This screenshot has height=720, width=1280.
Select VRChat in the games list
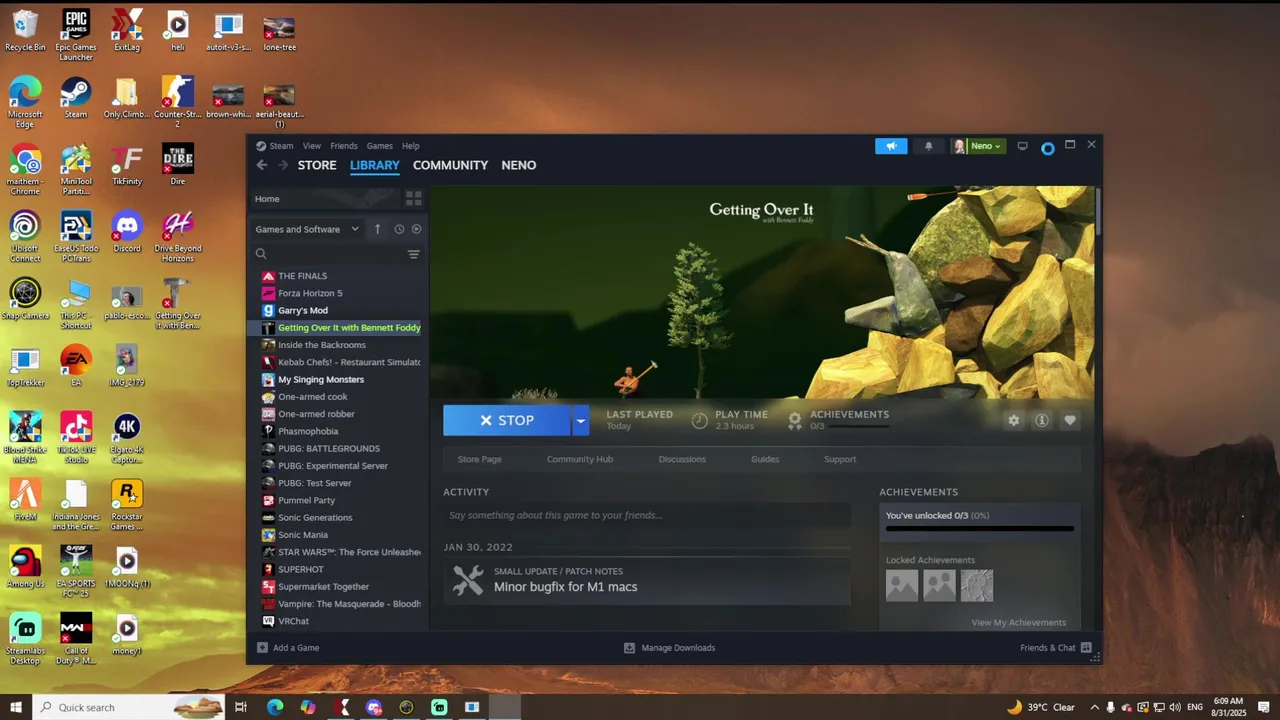point(339,621)
